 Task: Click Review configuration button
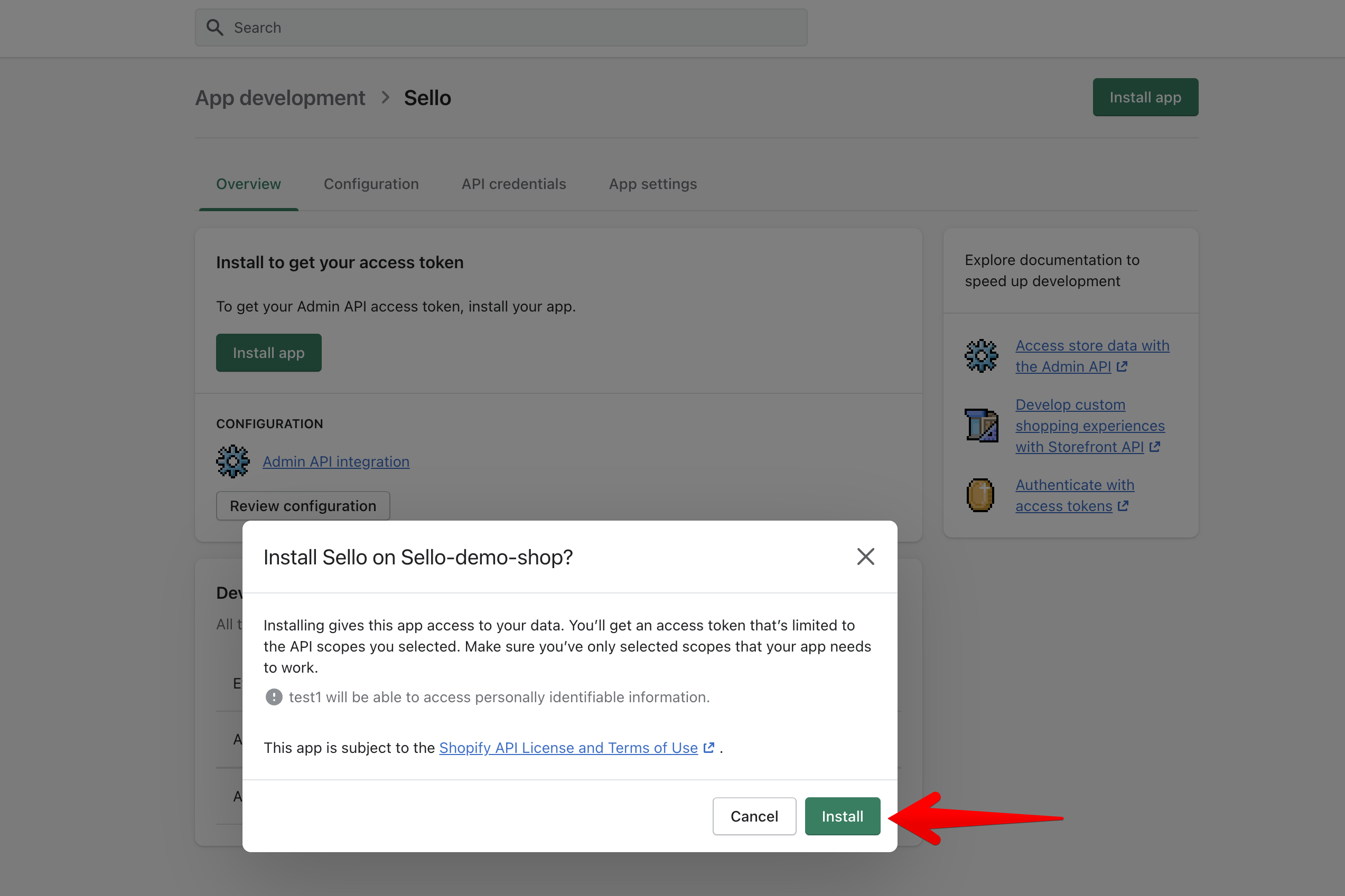coord(303,506)
